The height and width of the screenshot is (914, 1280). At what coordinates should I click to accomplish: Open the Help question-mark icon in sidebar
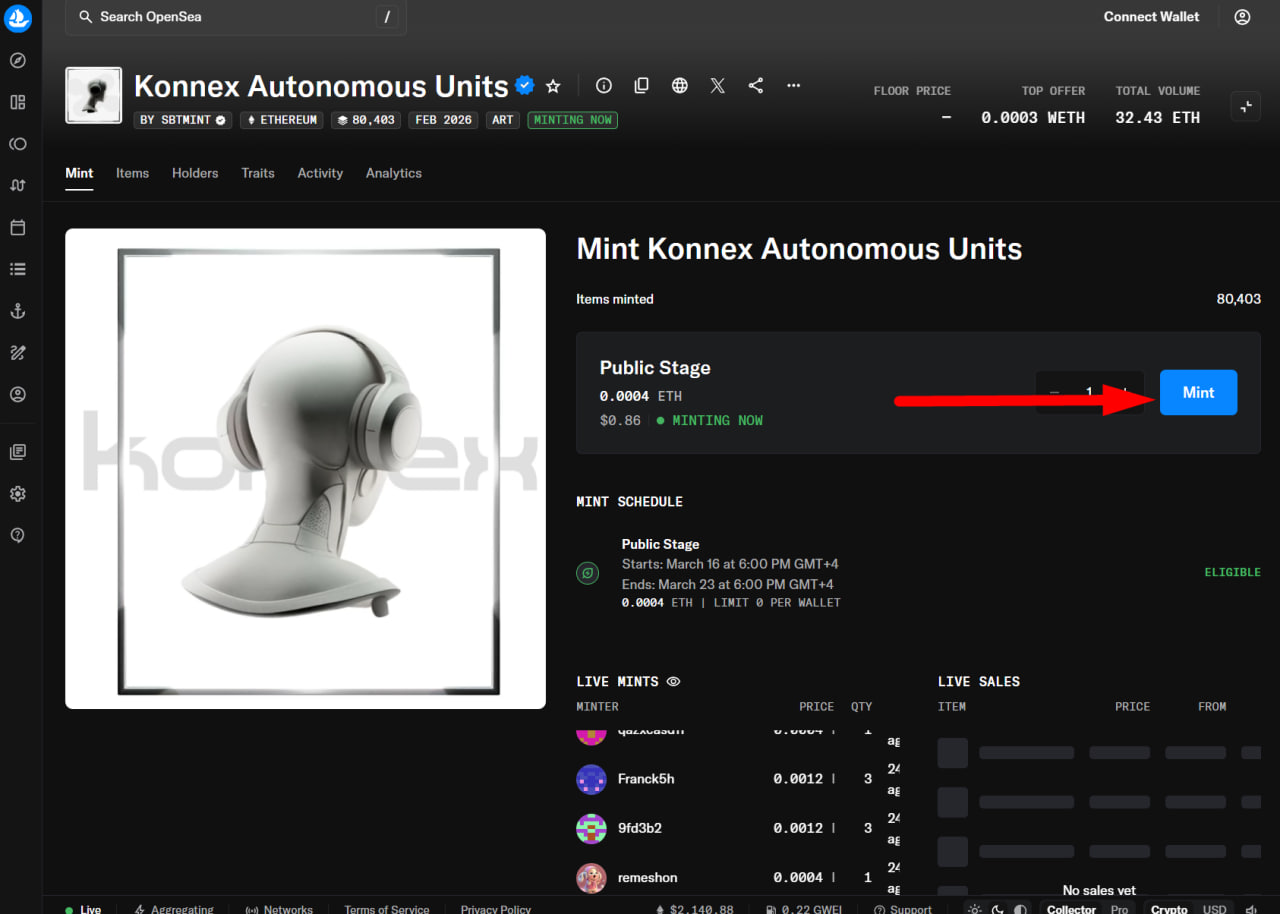[18, 535]
